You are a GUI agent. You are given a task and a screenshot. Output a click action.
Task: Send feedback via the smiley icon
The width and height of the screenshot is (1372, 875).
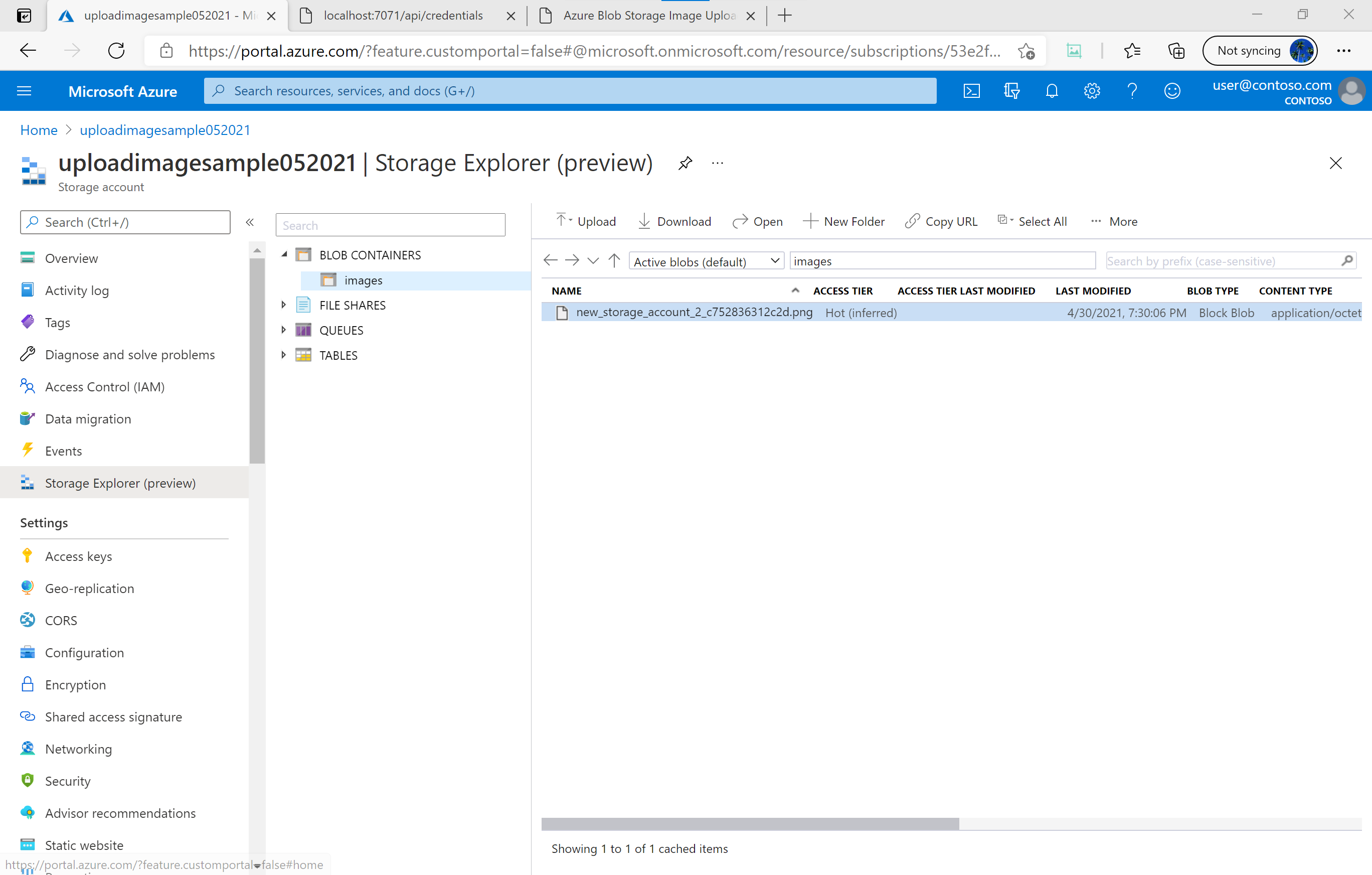[x=1172, y=91]
